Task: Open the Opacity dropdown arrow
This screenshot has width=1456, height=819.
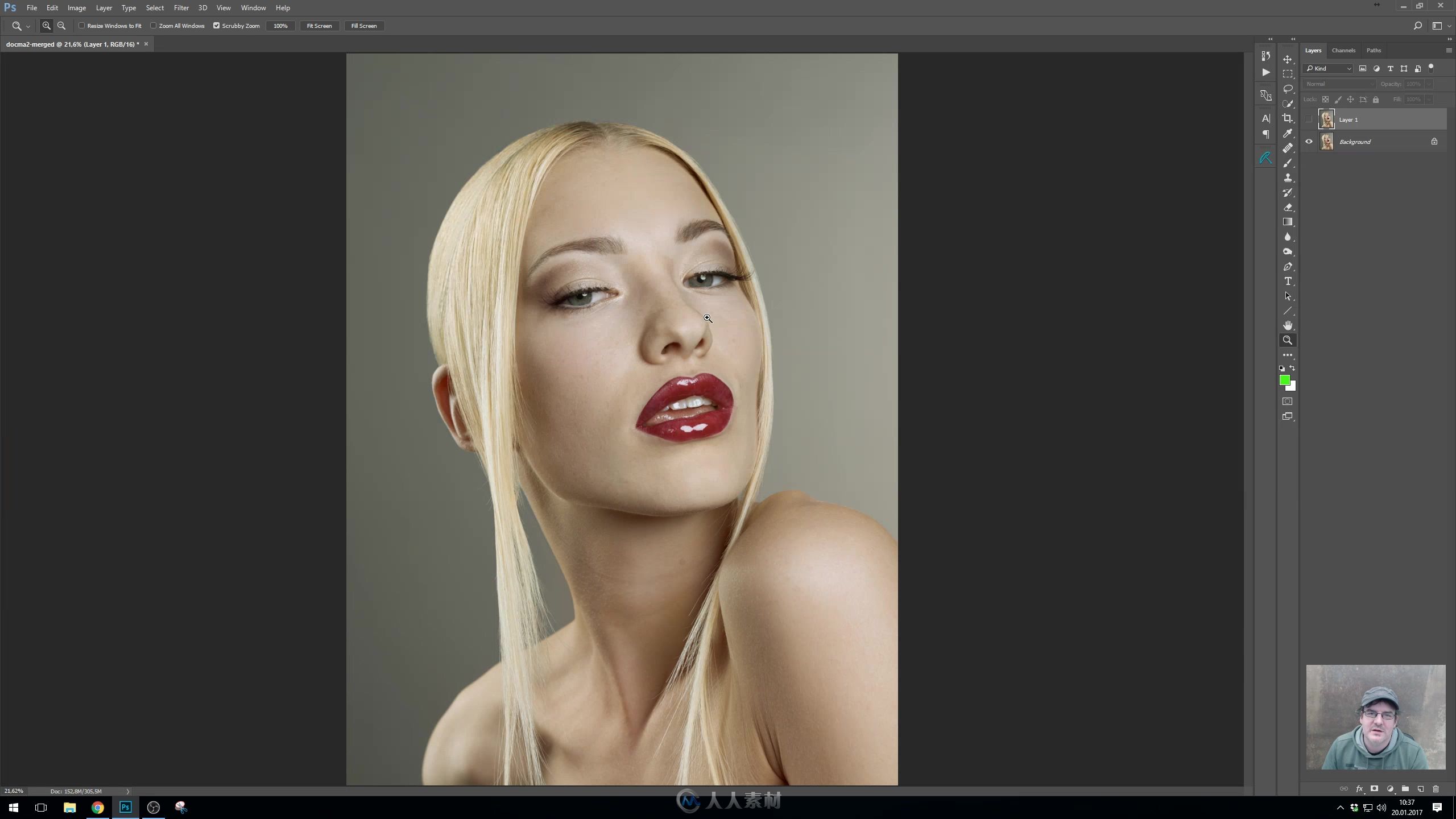Action: (1428, 84)
